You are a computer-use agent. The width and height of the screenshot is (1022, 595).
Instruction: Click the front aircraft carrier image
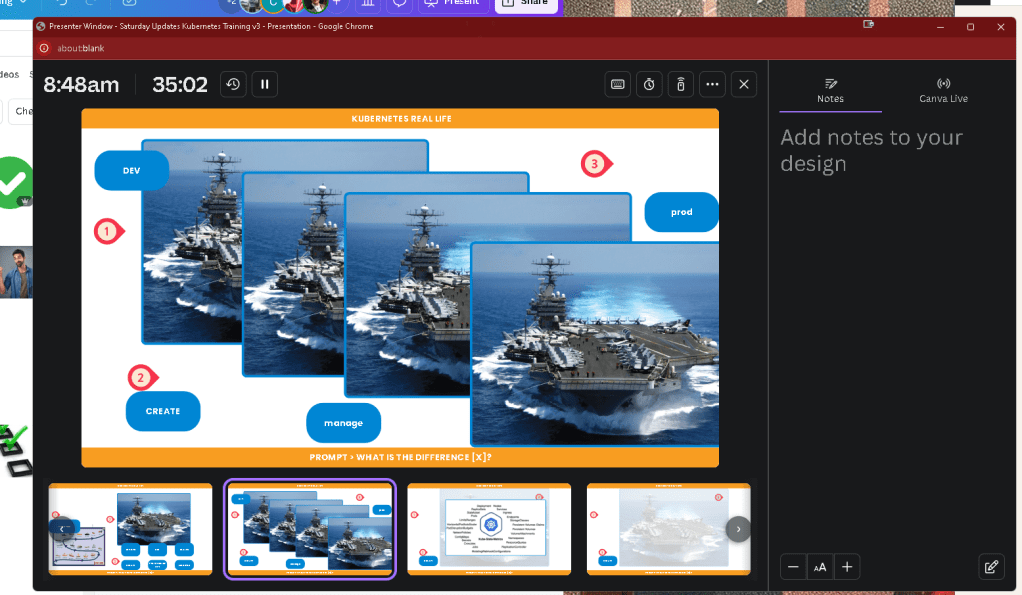coord(595,343)
